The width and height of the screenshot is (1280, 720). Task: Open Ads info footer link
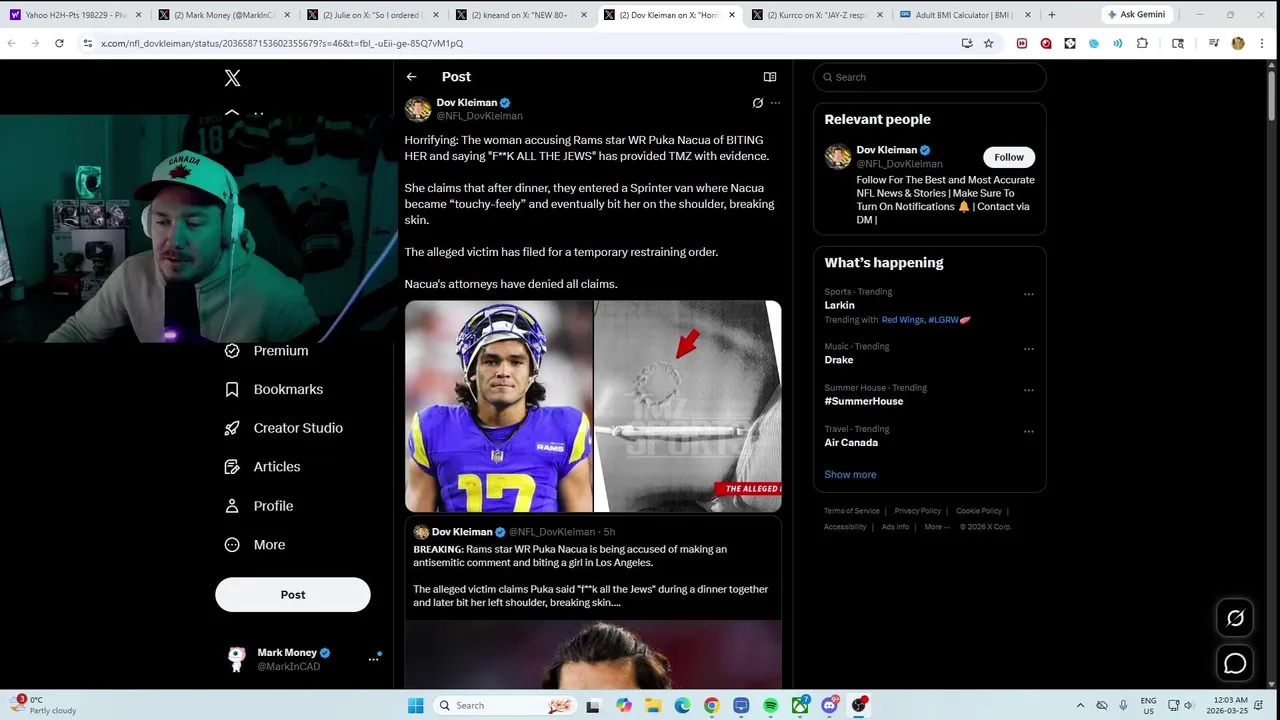click(895, 527)
